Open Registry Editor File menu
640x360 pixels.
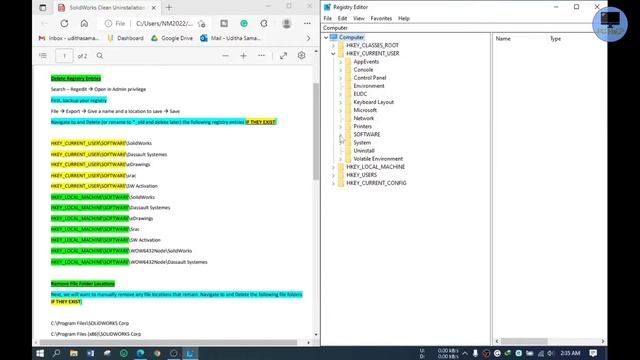[x=327, y=18]
